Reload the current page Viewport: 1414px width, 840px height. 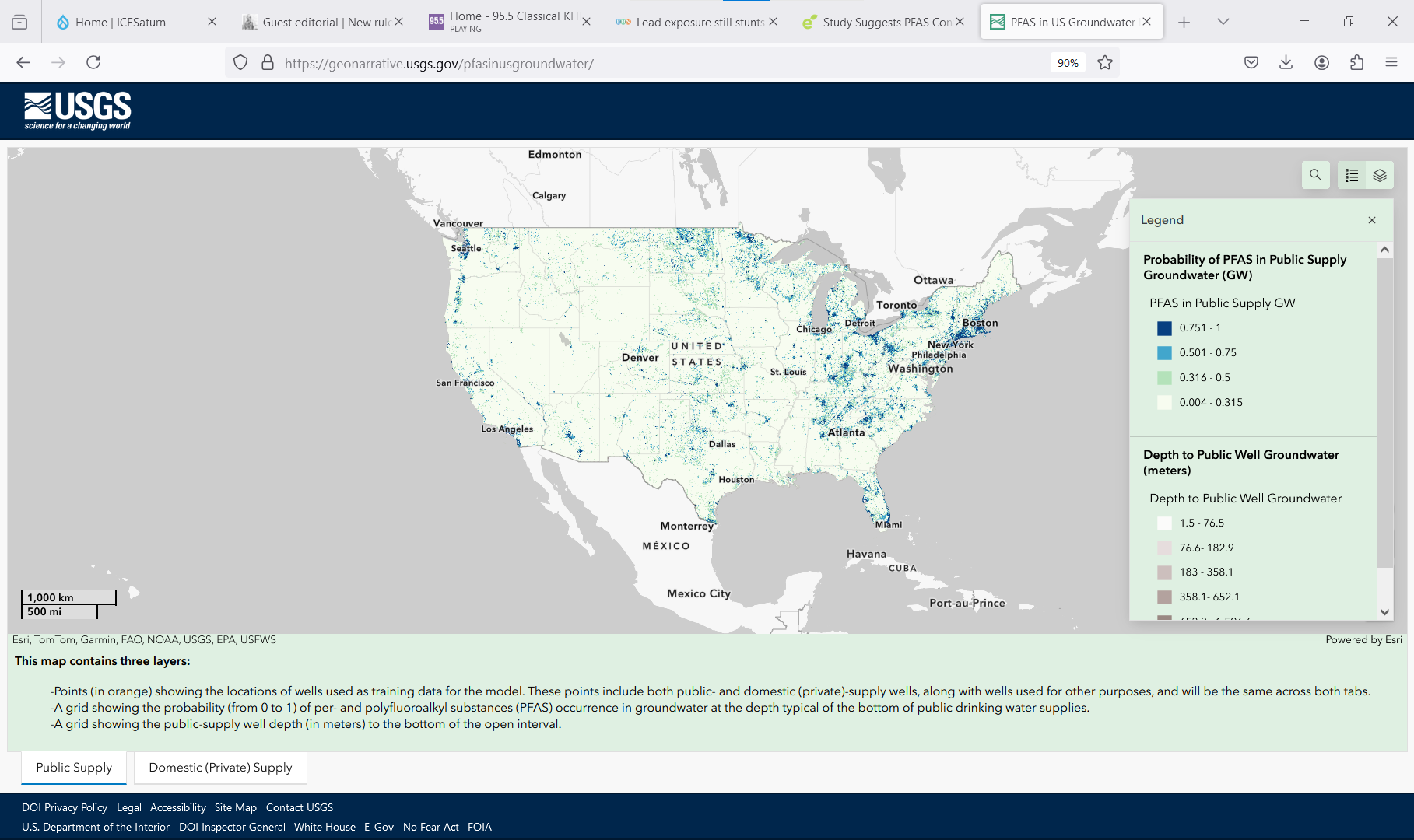click(93, 62)
